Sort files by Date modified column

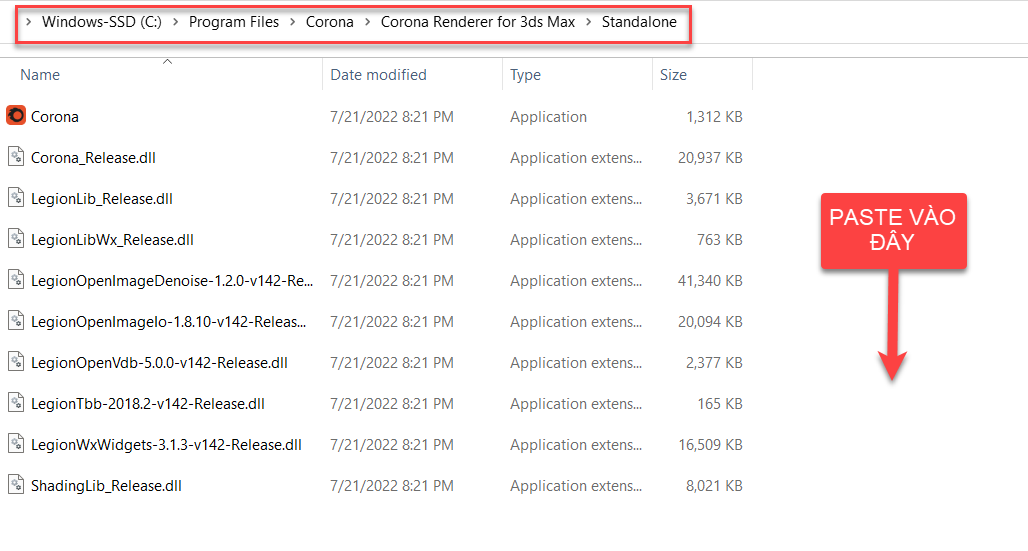[378, 75]
